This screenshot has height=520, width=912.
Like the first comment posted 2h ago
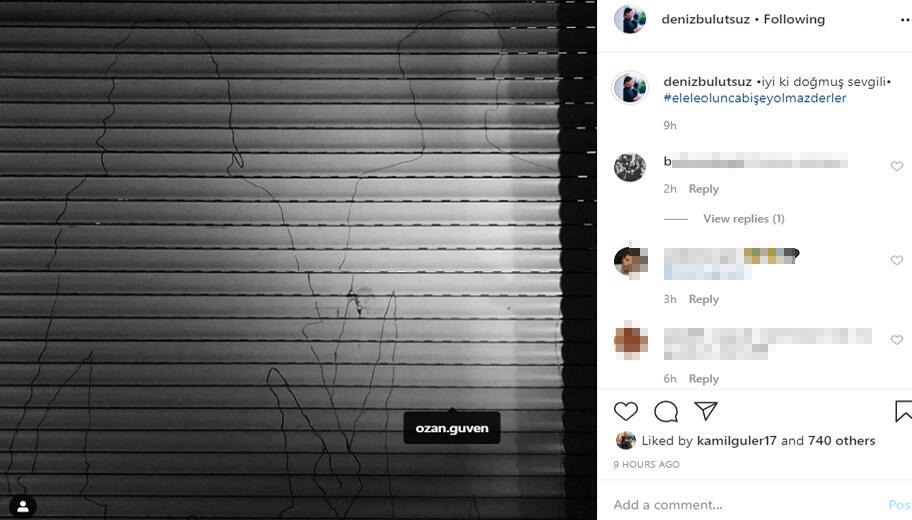(896, 166)
